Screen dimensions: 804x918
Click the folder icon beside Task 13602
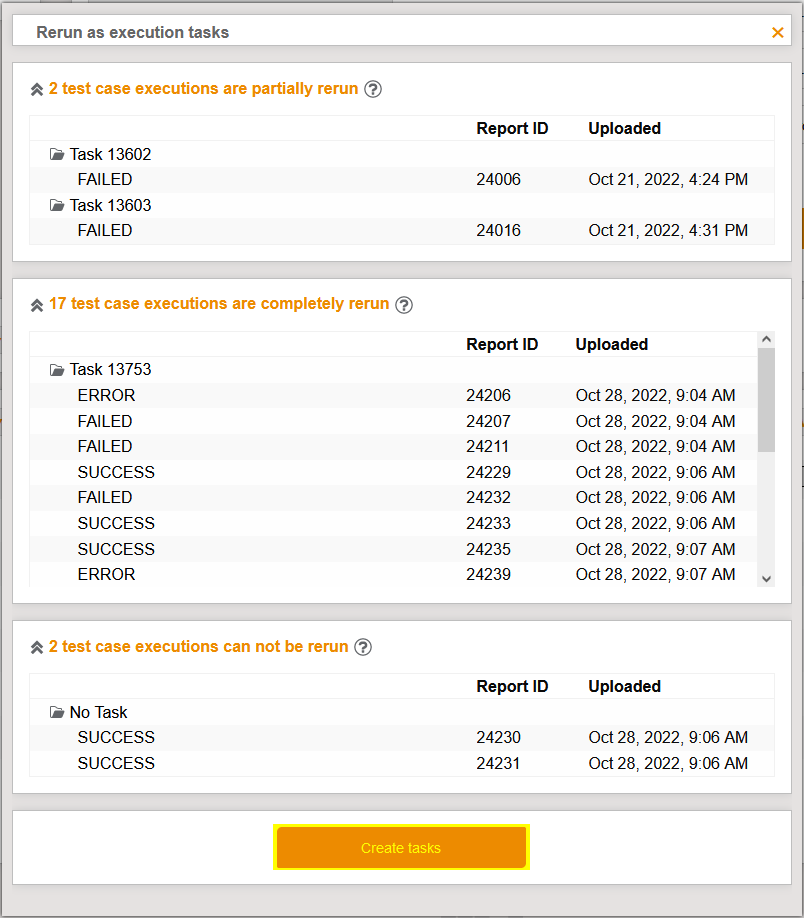click(x=56, y=154)
